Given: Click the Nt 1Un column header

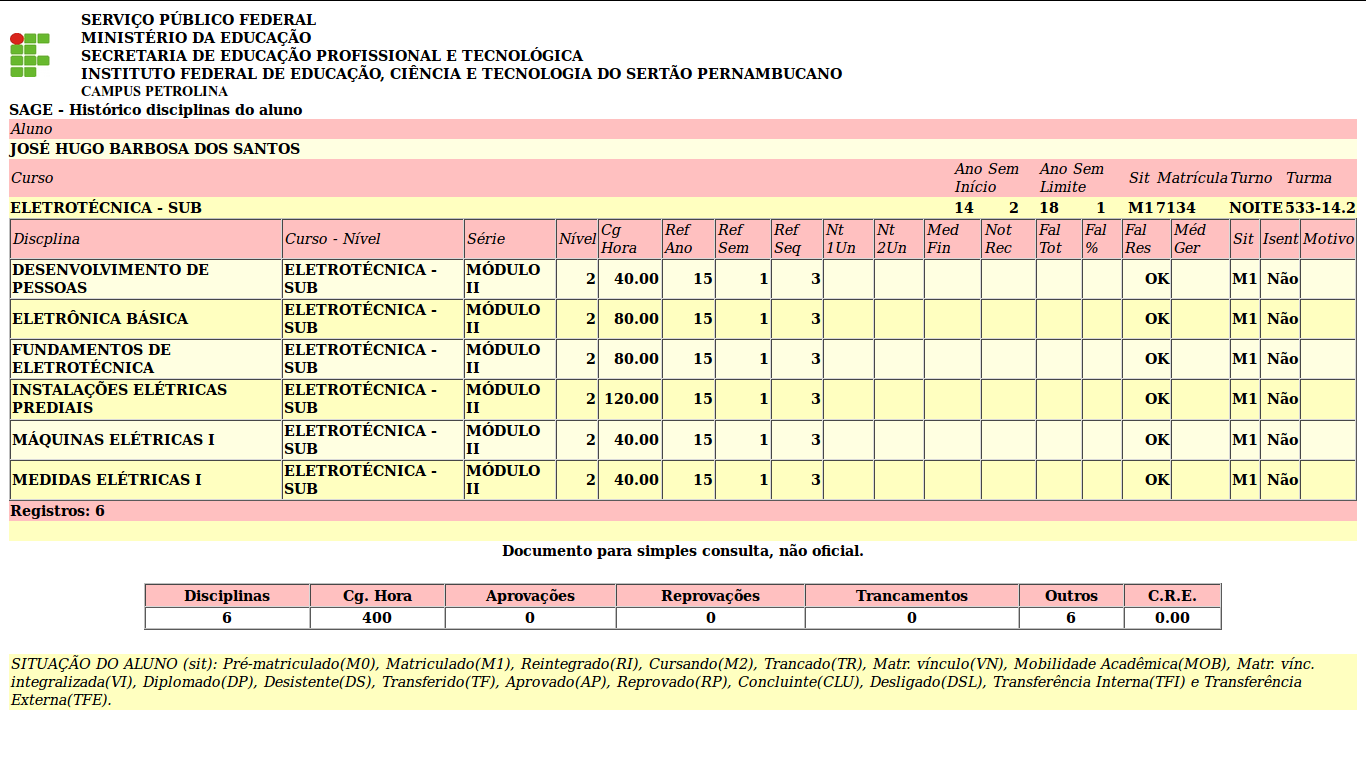Looking at the screenshot, I should (848, 239).
